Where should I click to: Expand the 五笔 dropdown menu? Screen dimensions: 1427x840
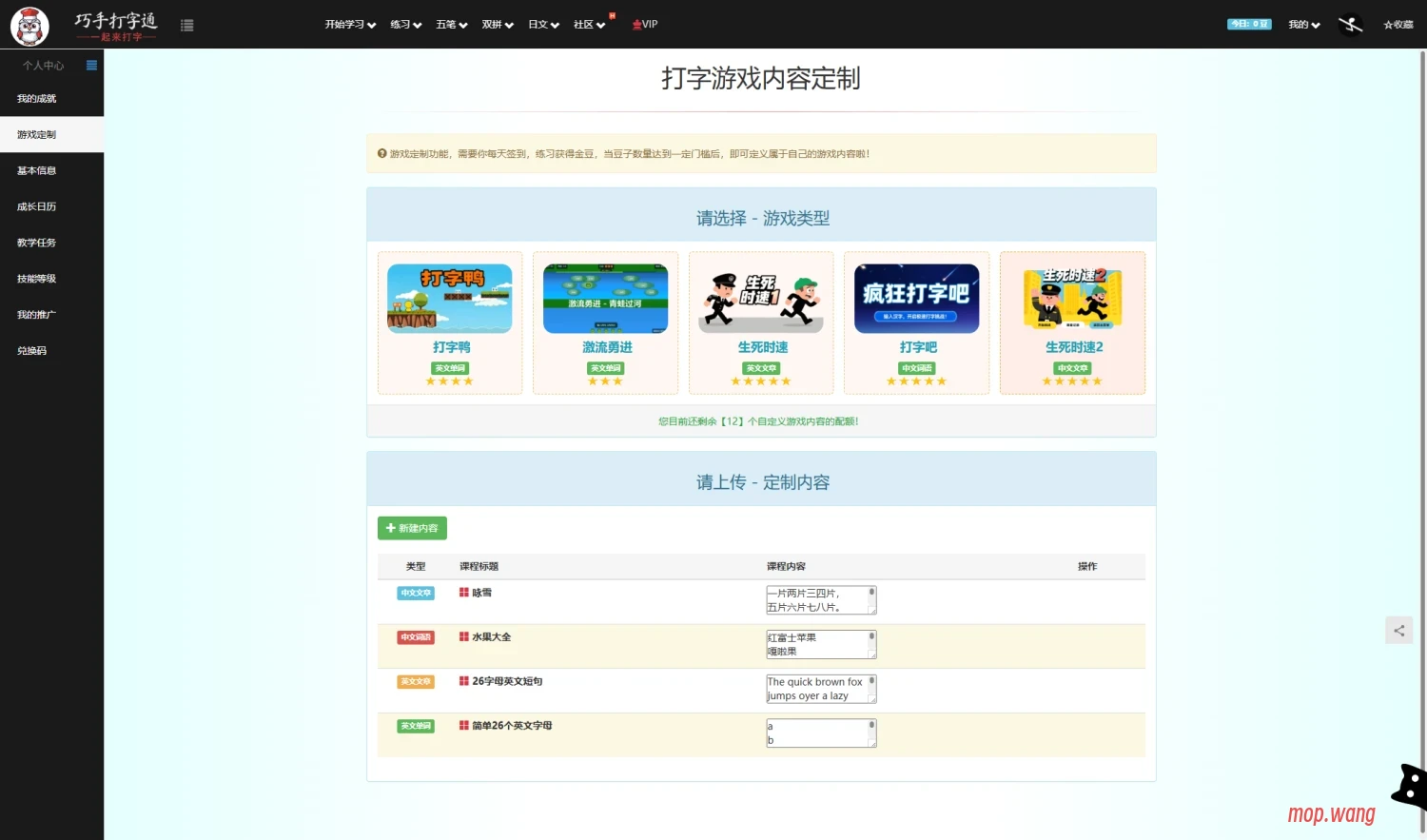pos(451,25)
